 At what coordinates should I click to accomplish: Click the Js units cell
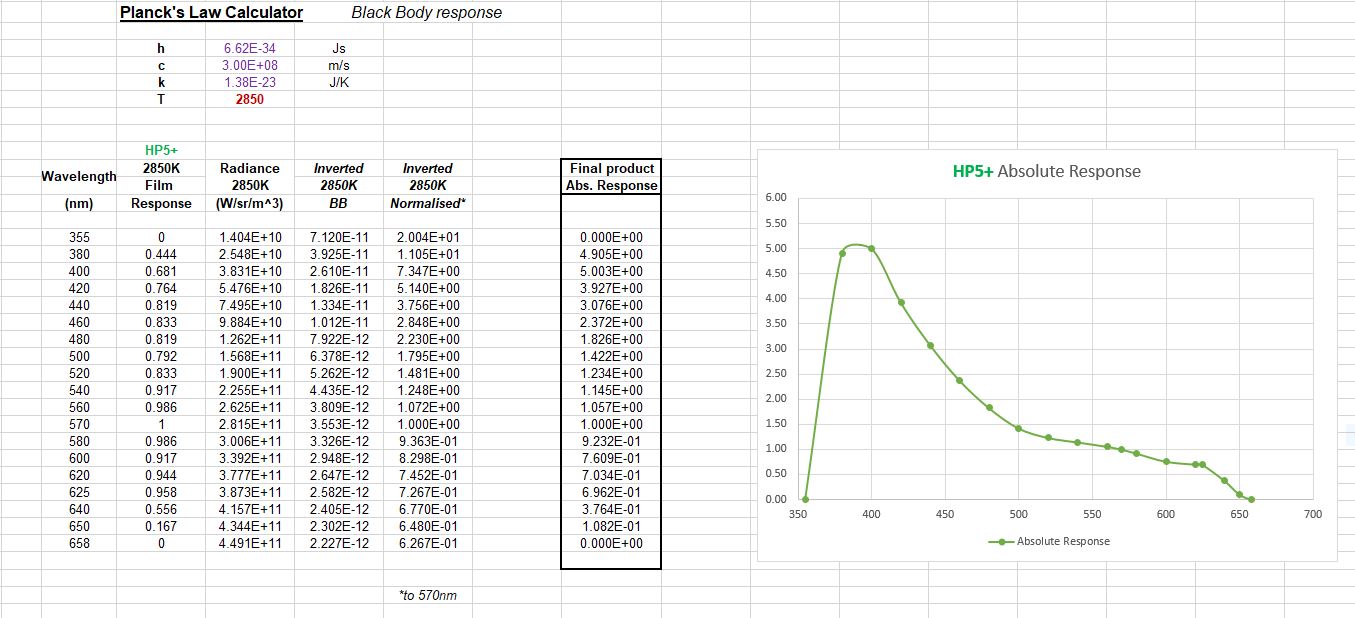pyautogui.click(x=338, y=48)
